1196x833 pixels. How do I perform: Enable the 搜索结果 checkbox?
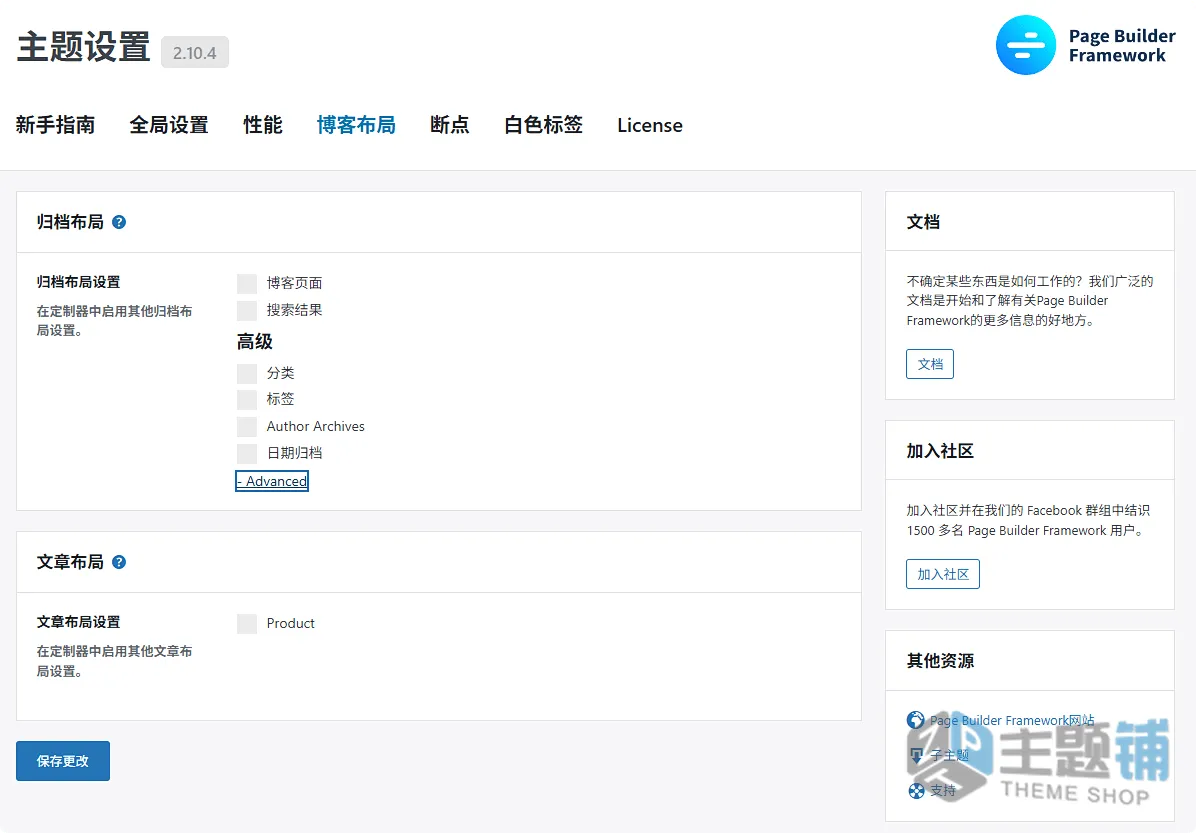tap(246, 310)
